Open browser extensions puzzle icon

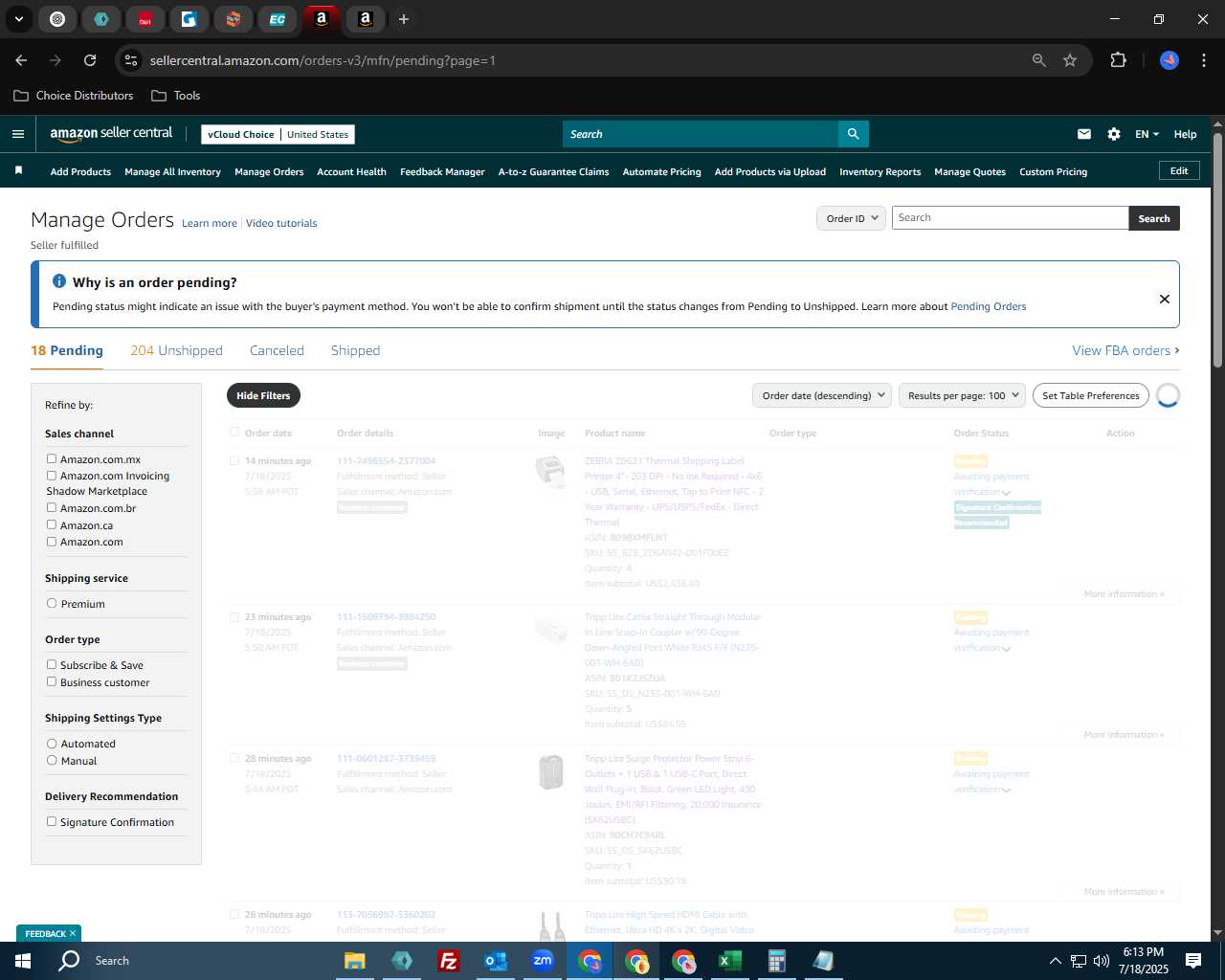(1118, 60)
